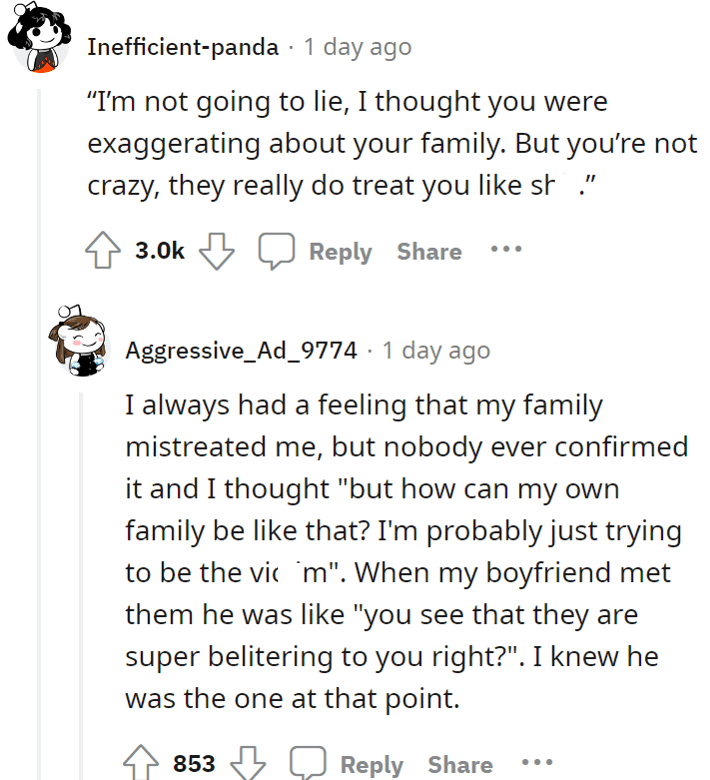Collapse the Aggressive_Ad_9774 reply thread line
710x780 pixels.
pos(81,586)
